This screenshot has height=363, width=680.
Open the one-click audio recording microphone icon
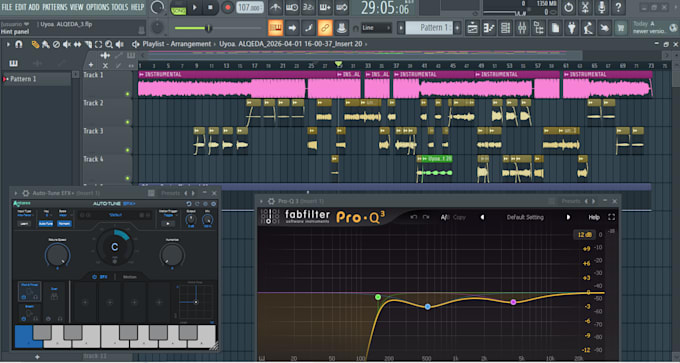pyautogui.click(x=602, y=7)
